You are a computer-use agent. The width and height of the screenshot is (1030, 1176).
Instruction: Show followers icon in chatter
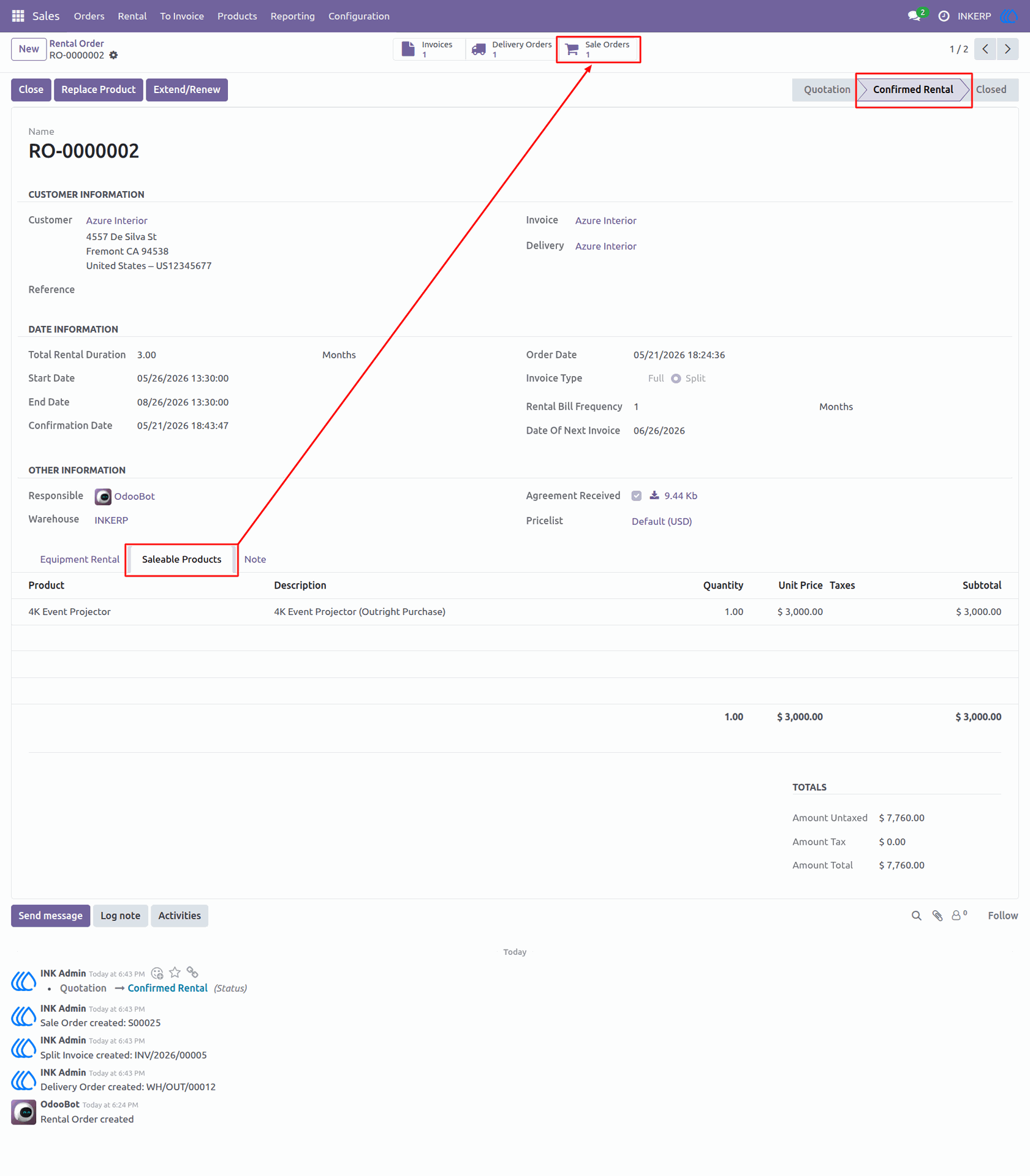click(x=959, y=915)
